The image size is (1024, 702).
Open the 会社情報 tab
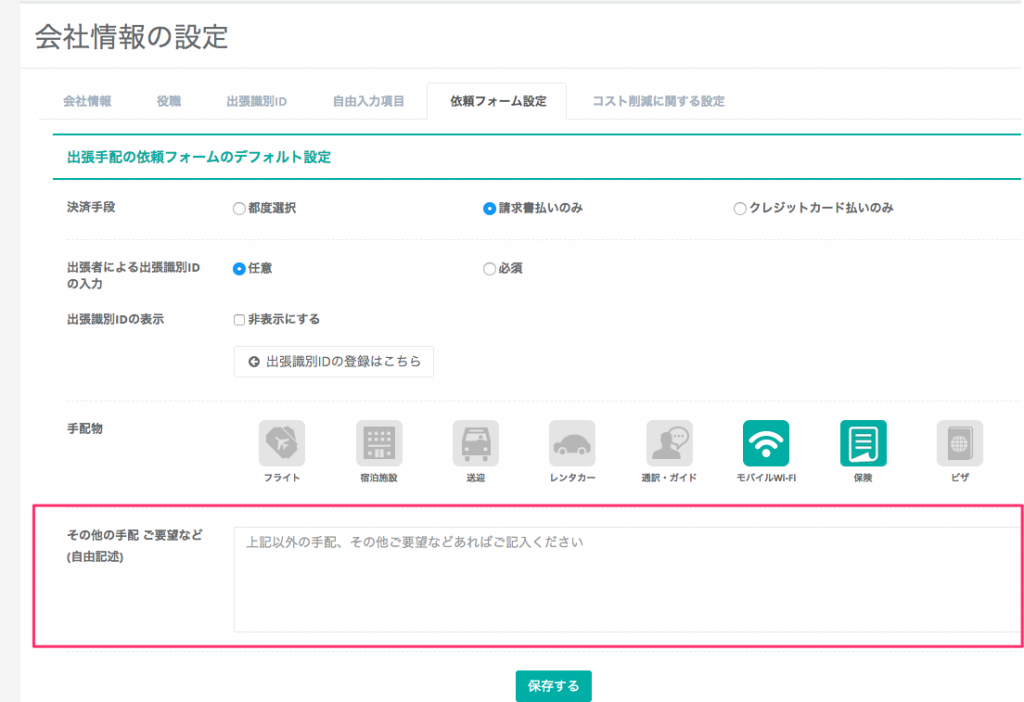point(87,101)
